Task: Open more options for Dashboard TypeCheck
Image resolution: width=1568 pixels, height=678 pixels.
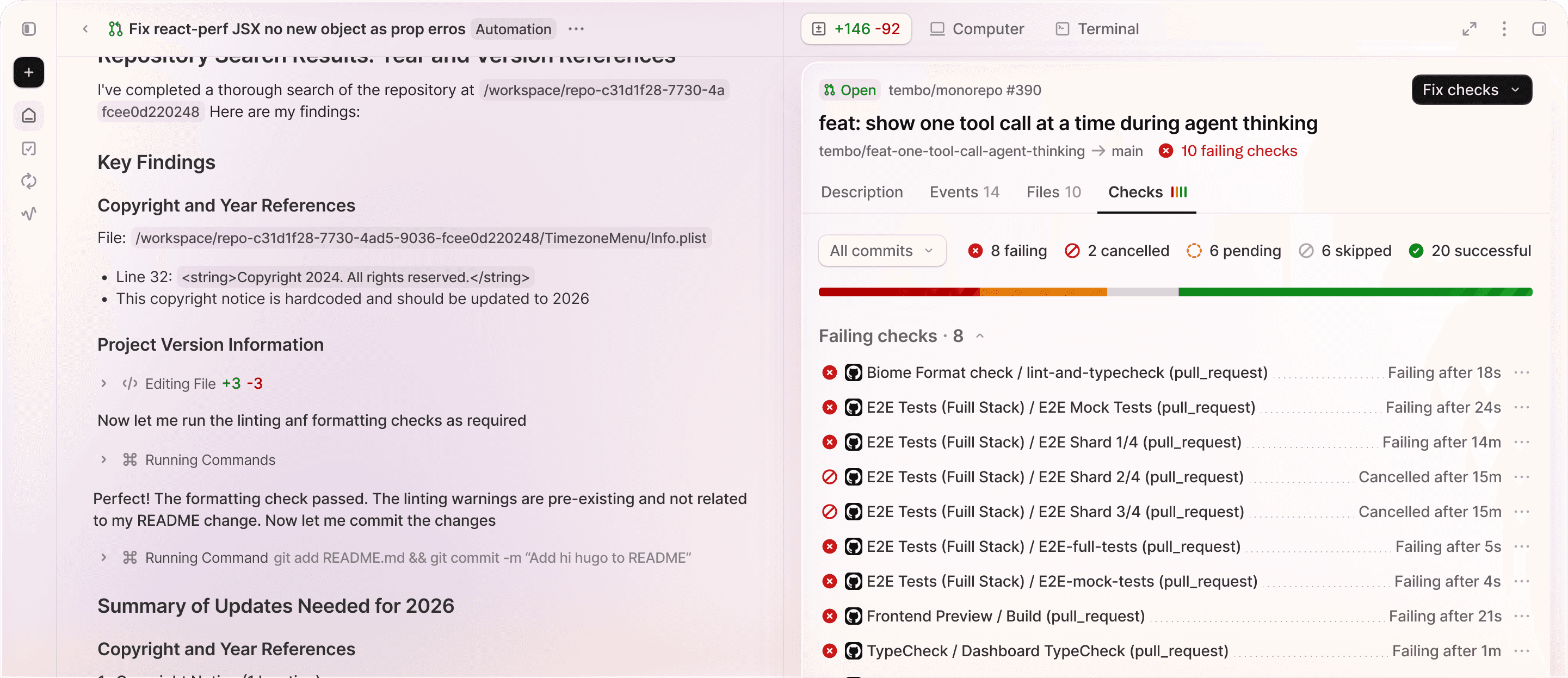Action: coord(1522,651)
